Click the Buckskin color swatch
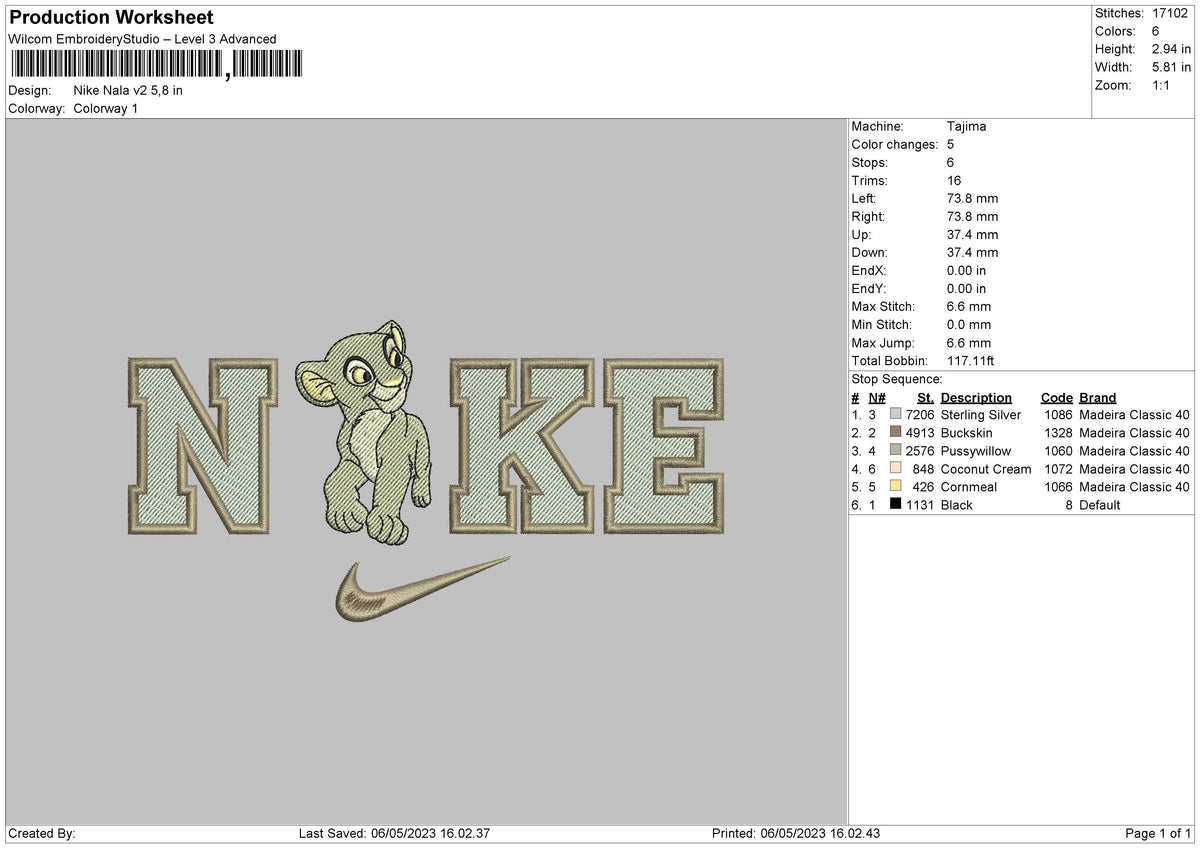 [x=896, y=433]
